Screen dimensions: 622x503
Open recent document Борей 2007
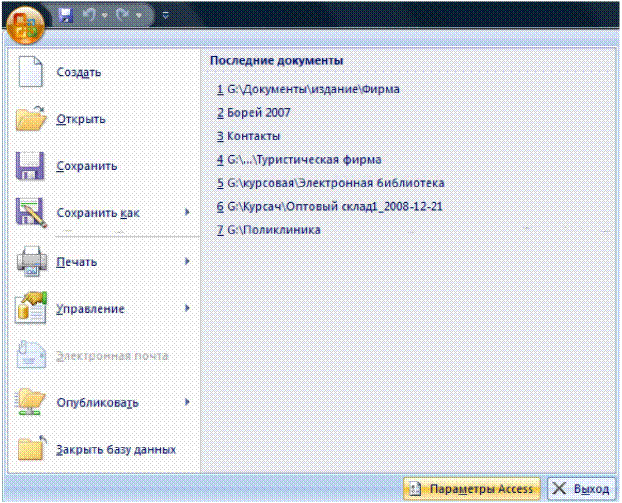pos(254,113)
